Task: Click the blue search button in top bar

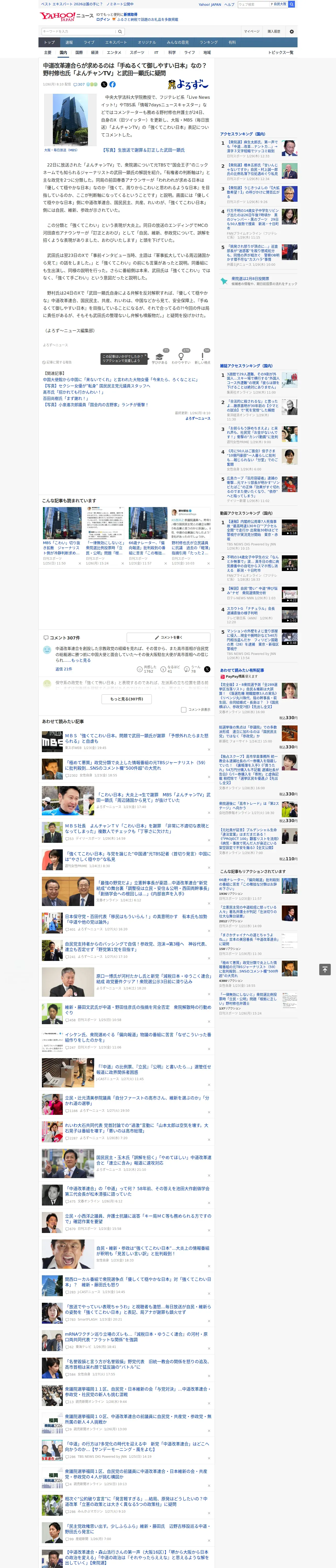Action: pos(292,4)
